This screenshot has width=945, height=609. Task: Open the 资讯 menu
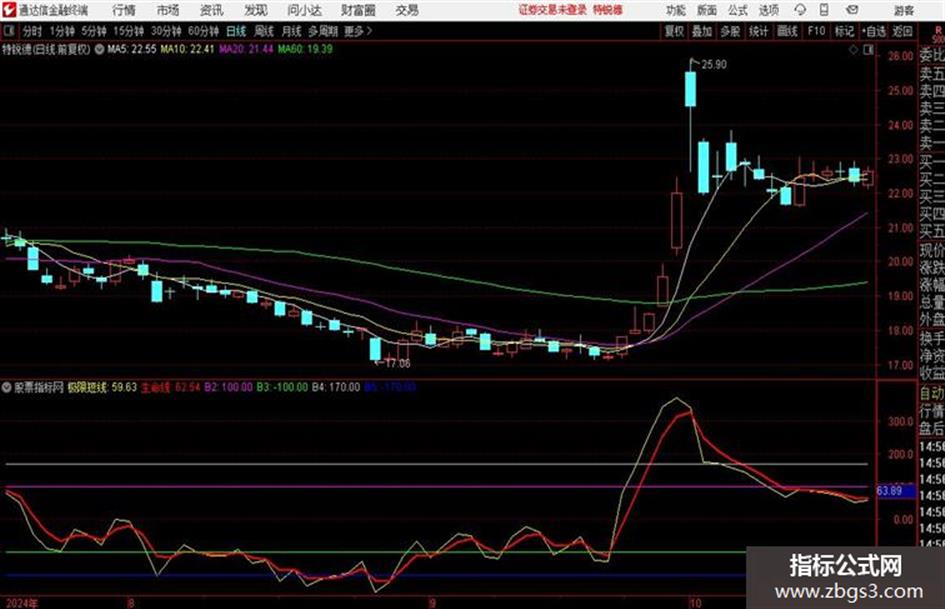click(212, 10)
